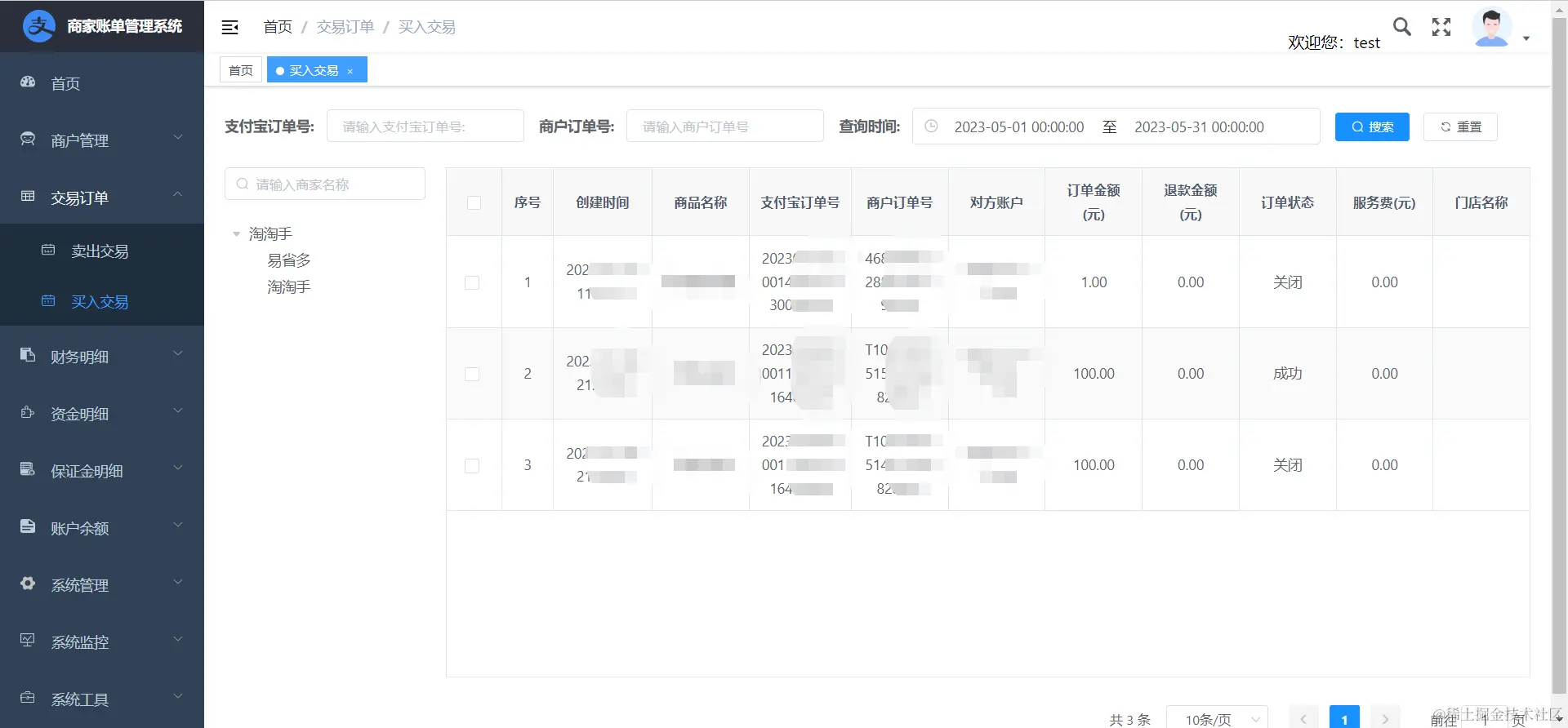Click the 搜索 button
Image resolution: width=1568 pixels, height=728 pixels.
(1372, 127)
